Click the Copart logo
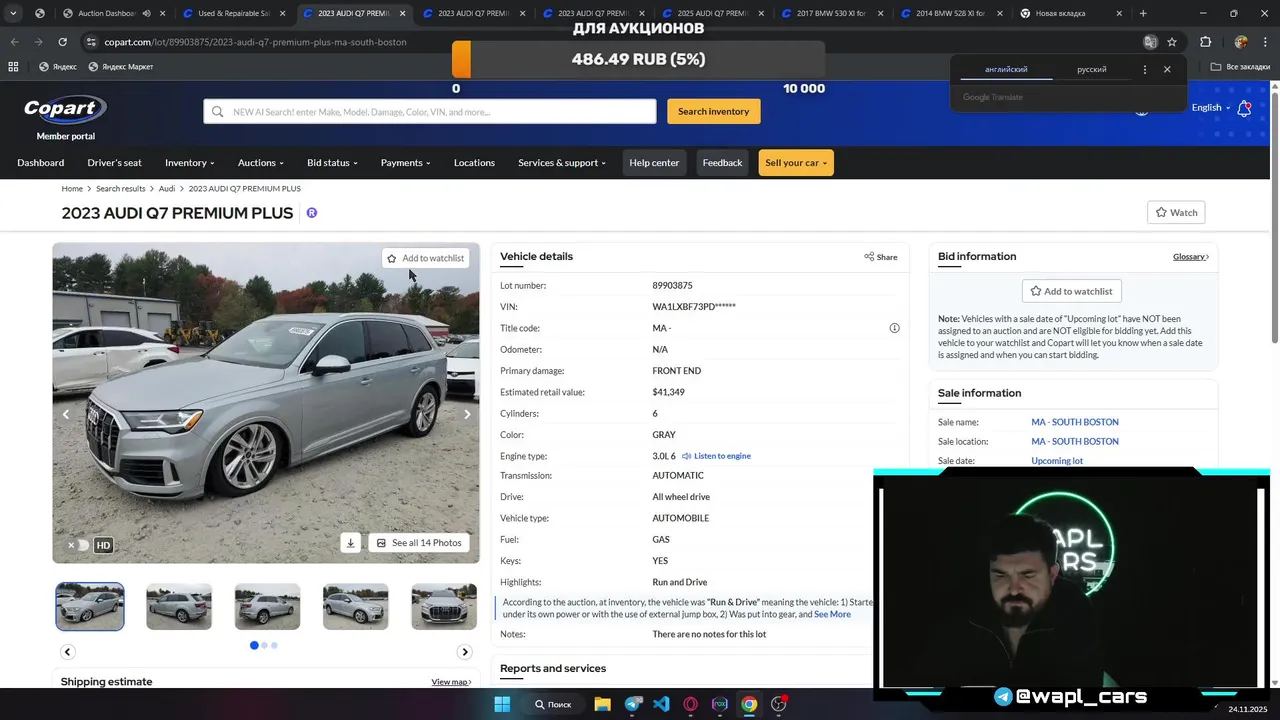Viewport: 1280px width, 720px height. point(65,109)
